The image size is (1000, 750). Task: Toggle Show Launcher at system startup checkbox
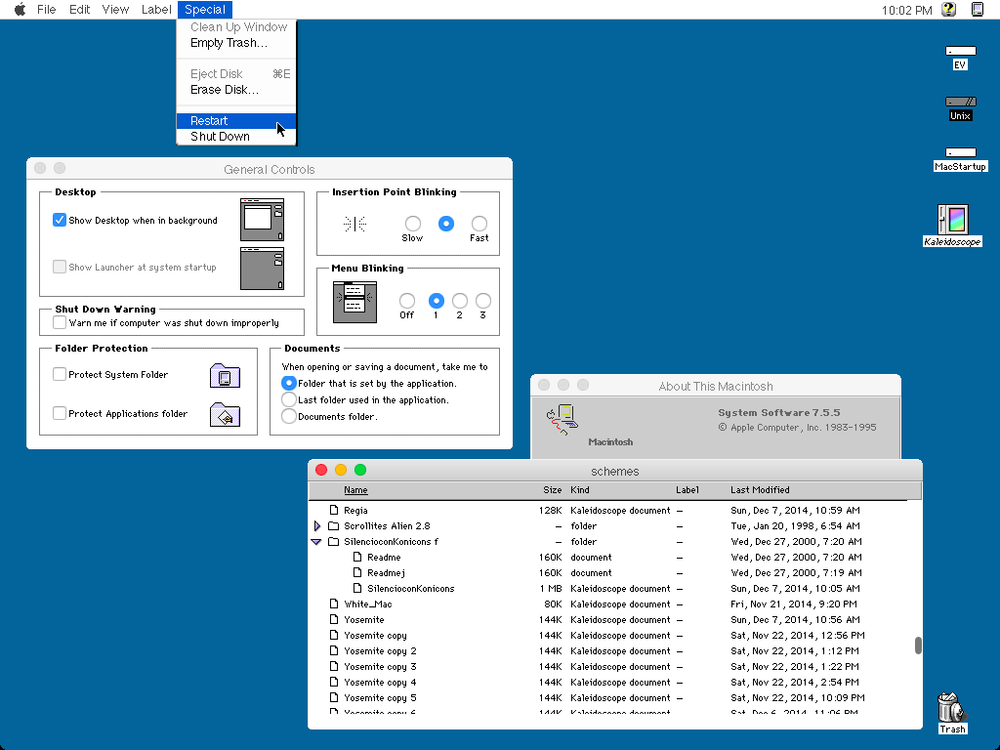pos(59,267)
